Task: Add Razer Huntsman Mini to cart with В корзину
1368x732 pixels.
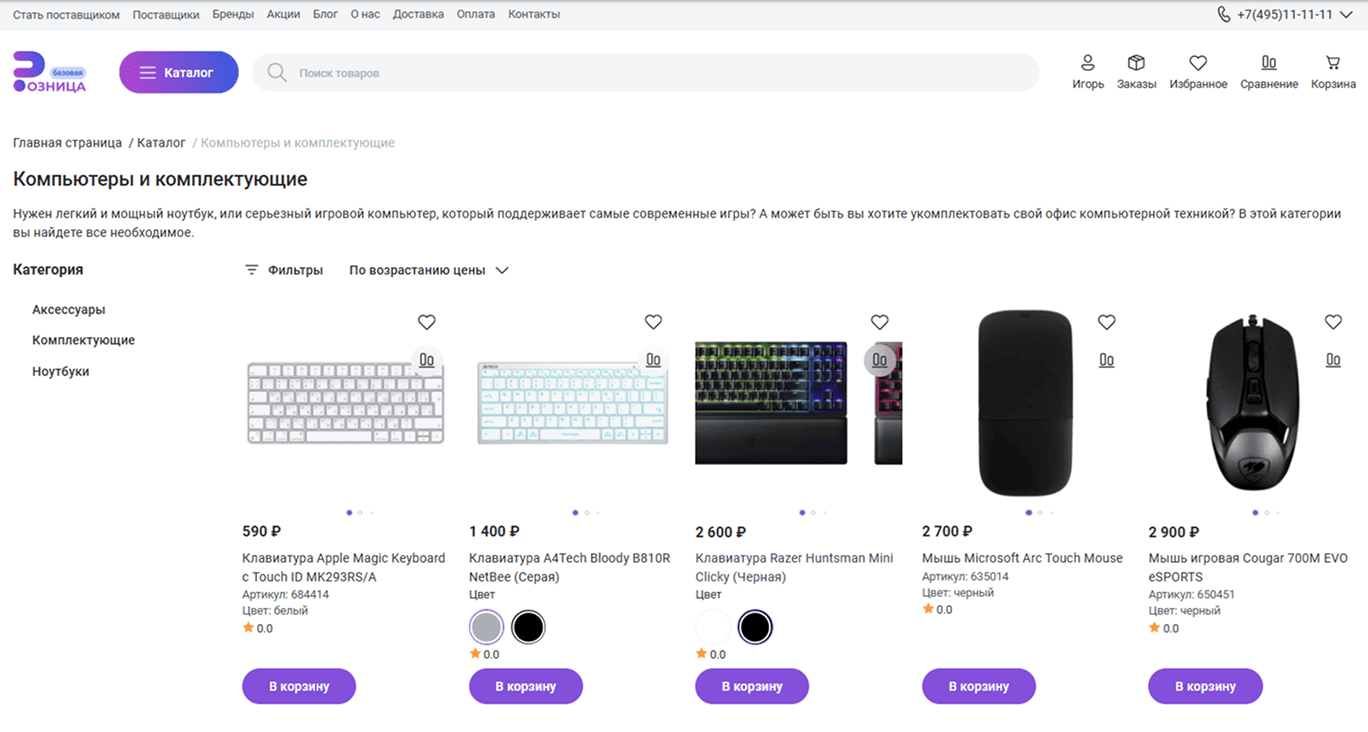Action: pyautogui.click(x=752, y=686)
